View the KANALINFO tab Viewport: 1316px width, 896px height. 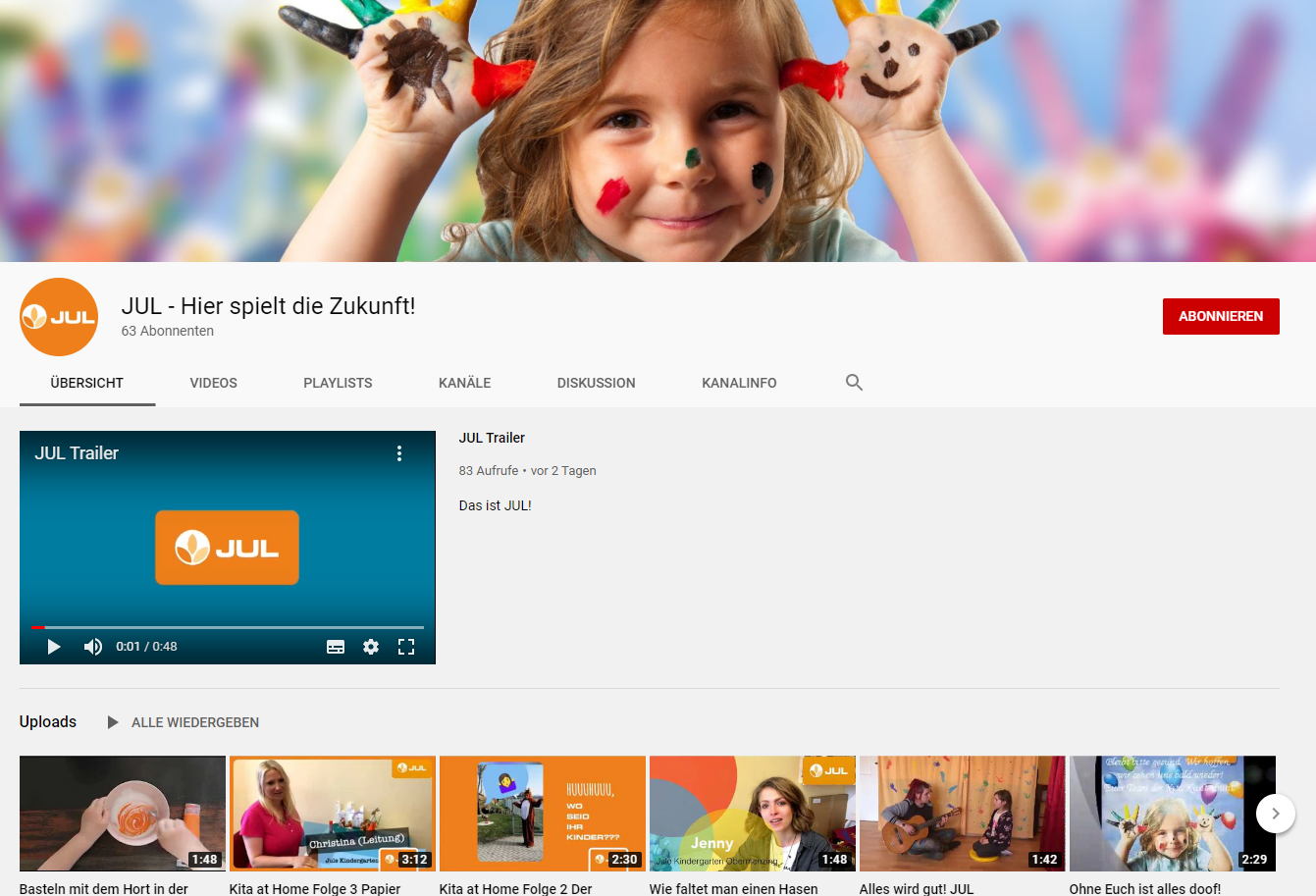pyautogui.click(x=739, y=383)
